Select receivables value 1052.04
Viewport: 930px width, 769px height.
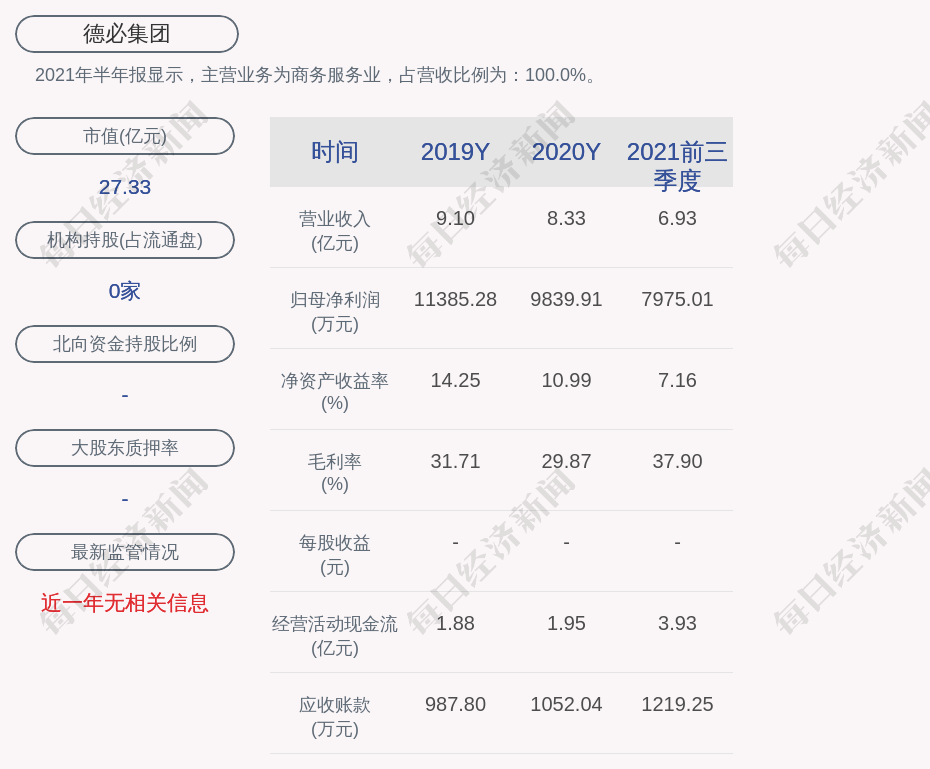tap(566, 704)
